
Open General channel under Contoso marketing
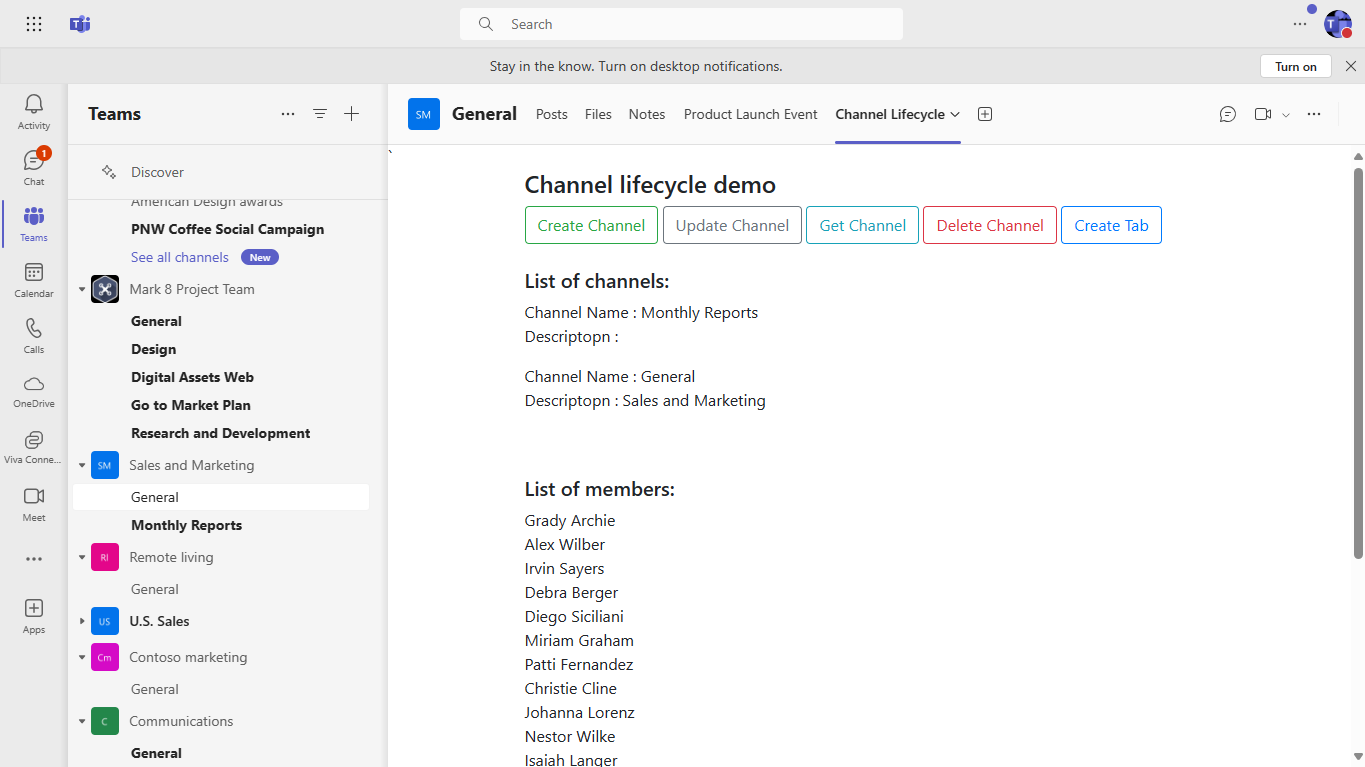pyautogui.click(x=155, y=689)
